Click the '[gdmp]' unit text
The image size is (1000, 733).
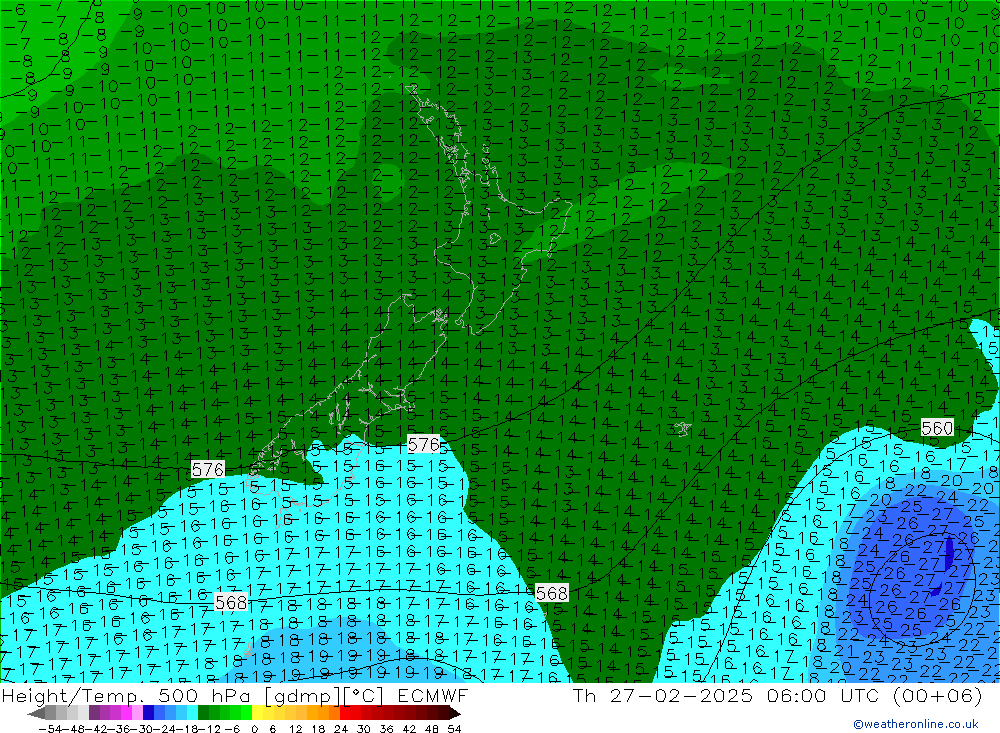click(x=304, y=695)
